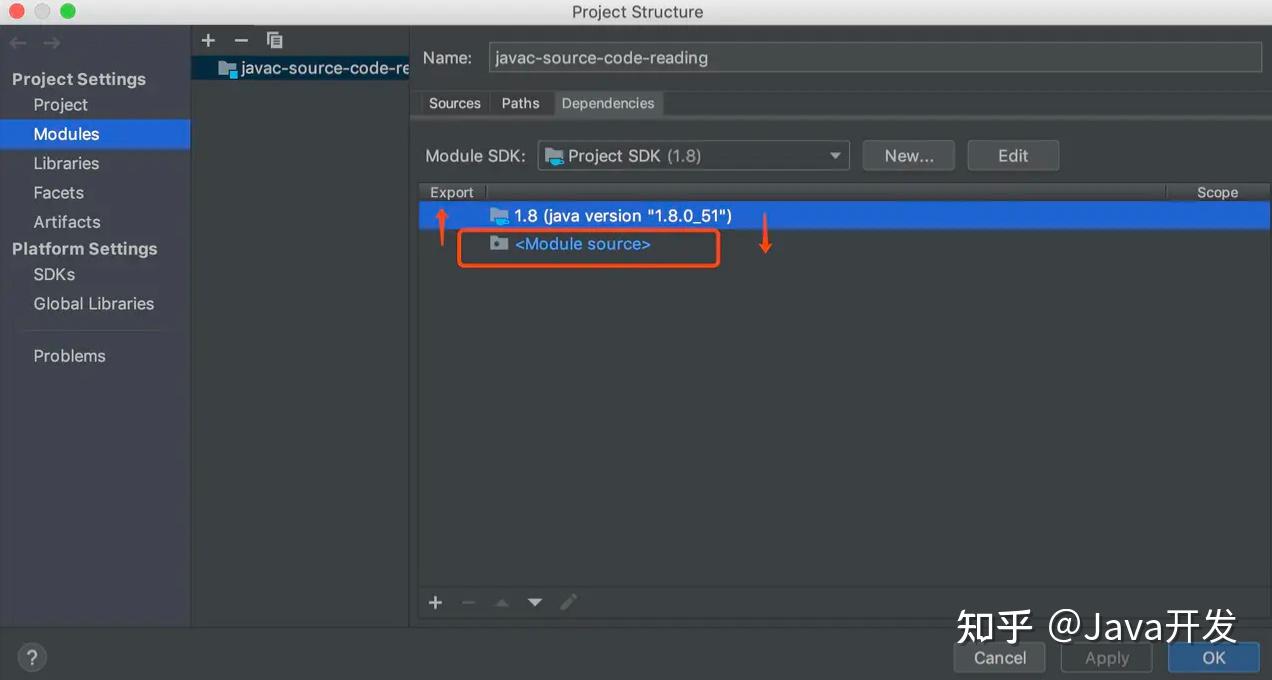Click the Scope column header
1272x680 pixels.
[1217, 192]
